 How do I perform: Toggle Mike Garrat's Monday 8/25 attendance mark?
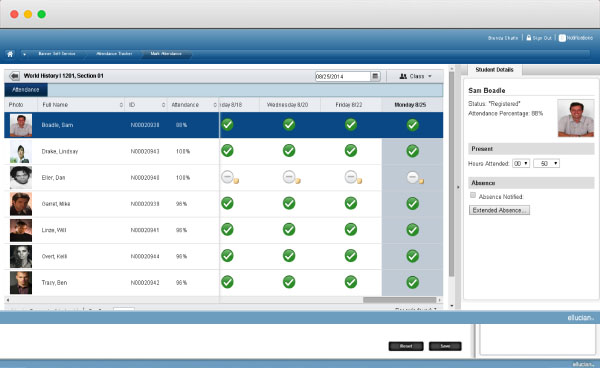(x=412, y=204)
